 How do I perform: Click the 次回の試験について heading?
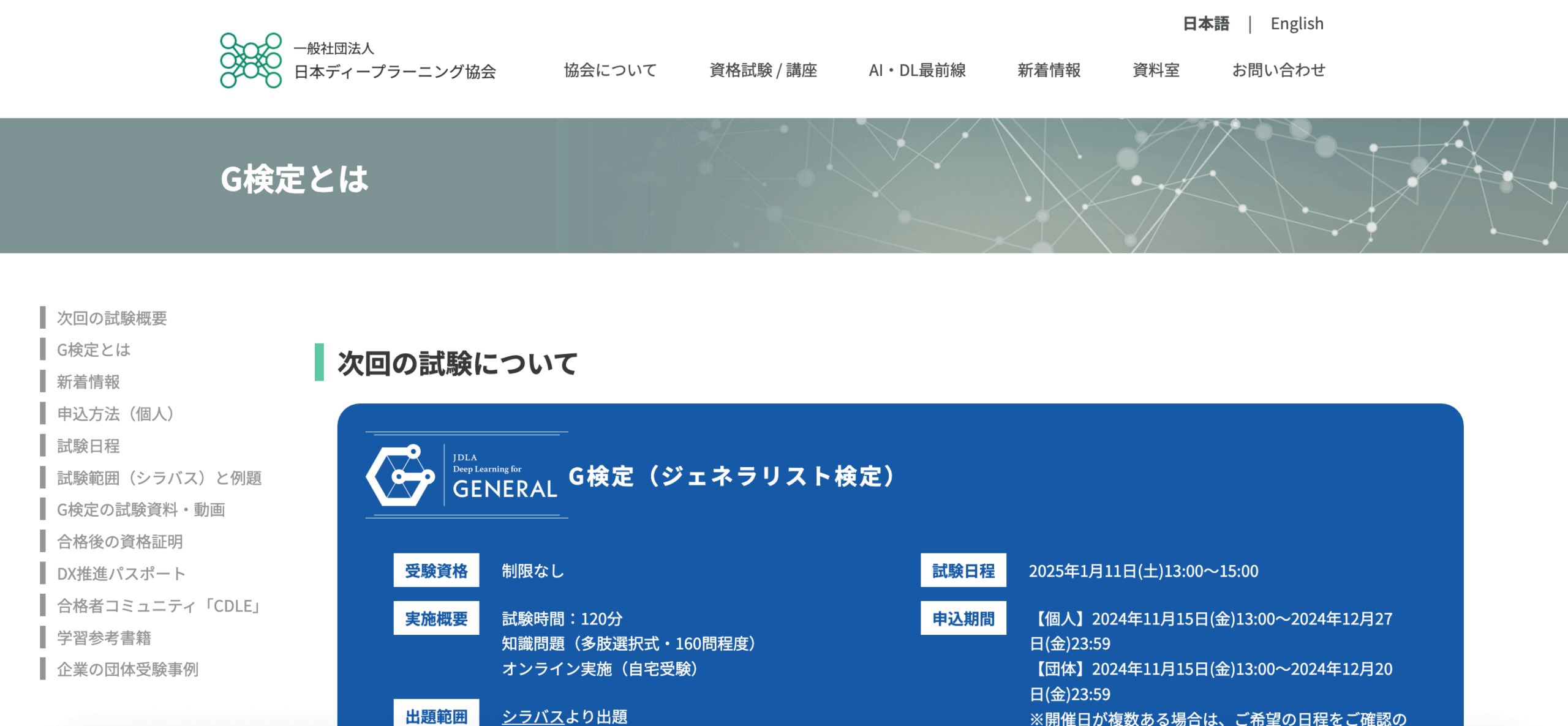(458, 363)
